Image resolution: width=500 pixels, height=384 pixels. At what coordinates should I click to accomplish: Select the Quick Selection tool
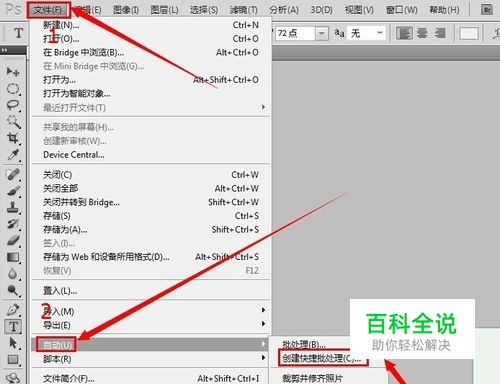click(x=13, y=122)
